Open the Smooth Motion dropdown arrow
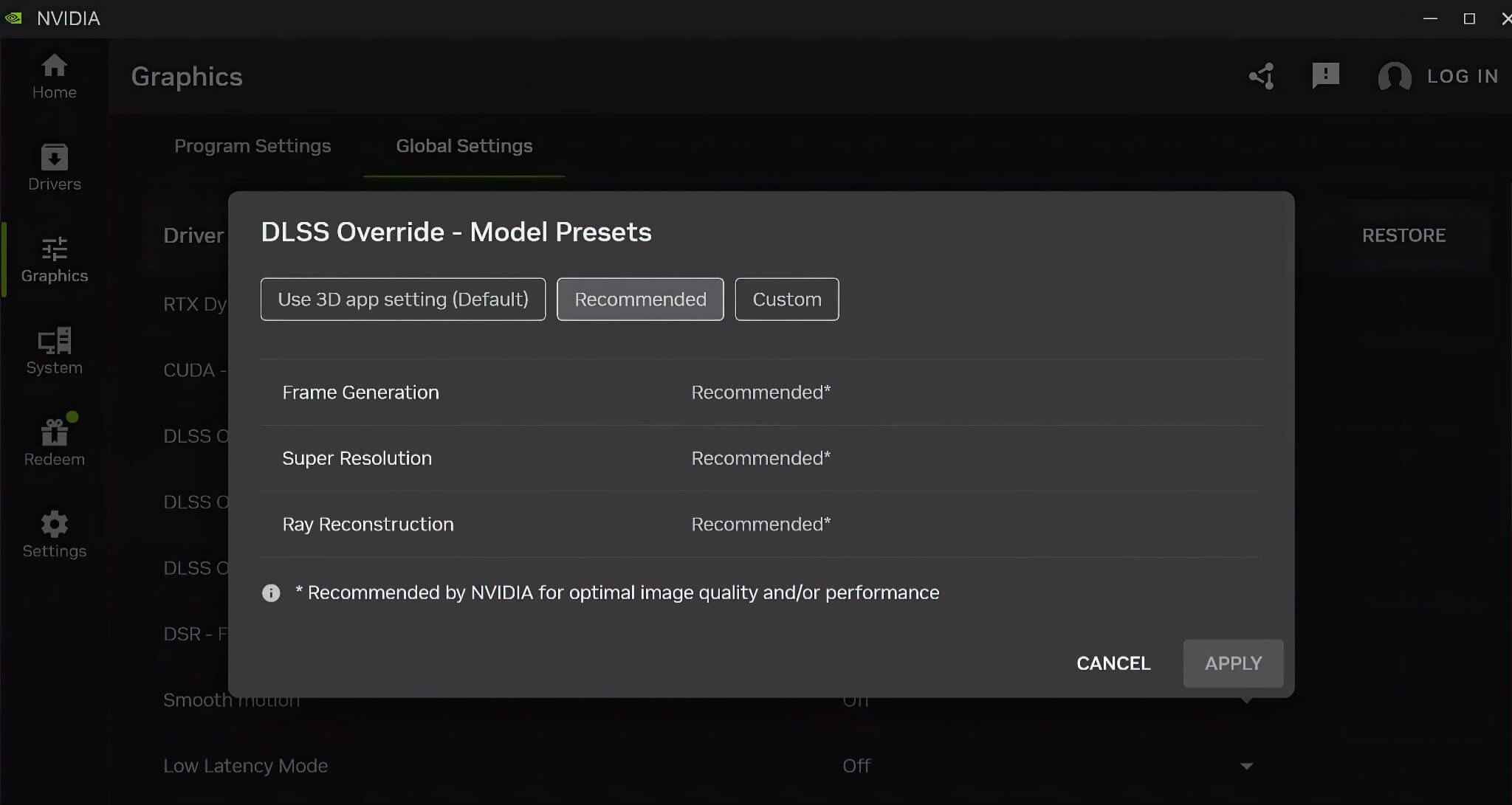 point(1245,699)
